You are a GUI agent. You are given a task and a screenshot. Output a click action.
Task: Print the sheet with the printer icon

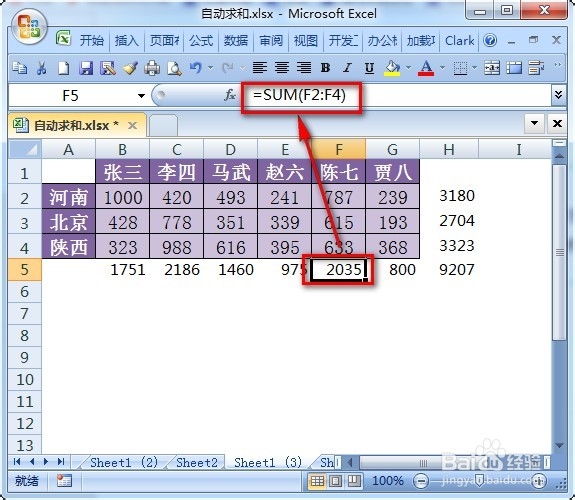(152, 68)
